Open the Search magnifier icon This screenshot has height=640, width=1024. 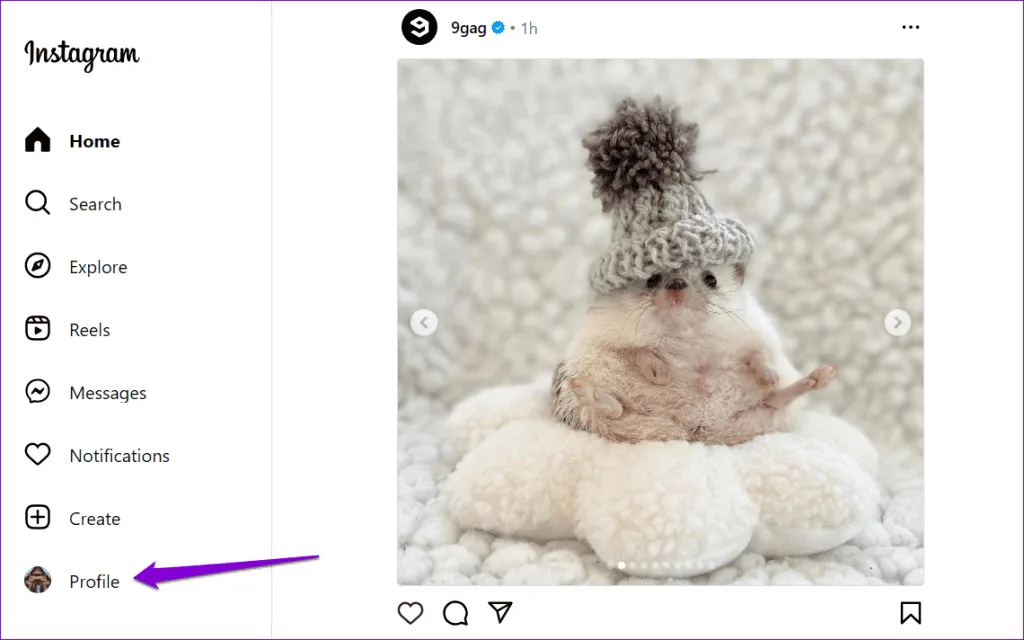pos(38,204)
